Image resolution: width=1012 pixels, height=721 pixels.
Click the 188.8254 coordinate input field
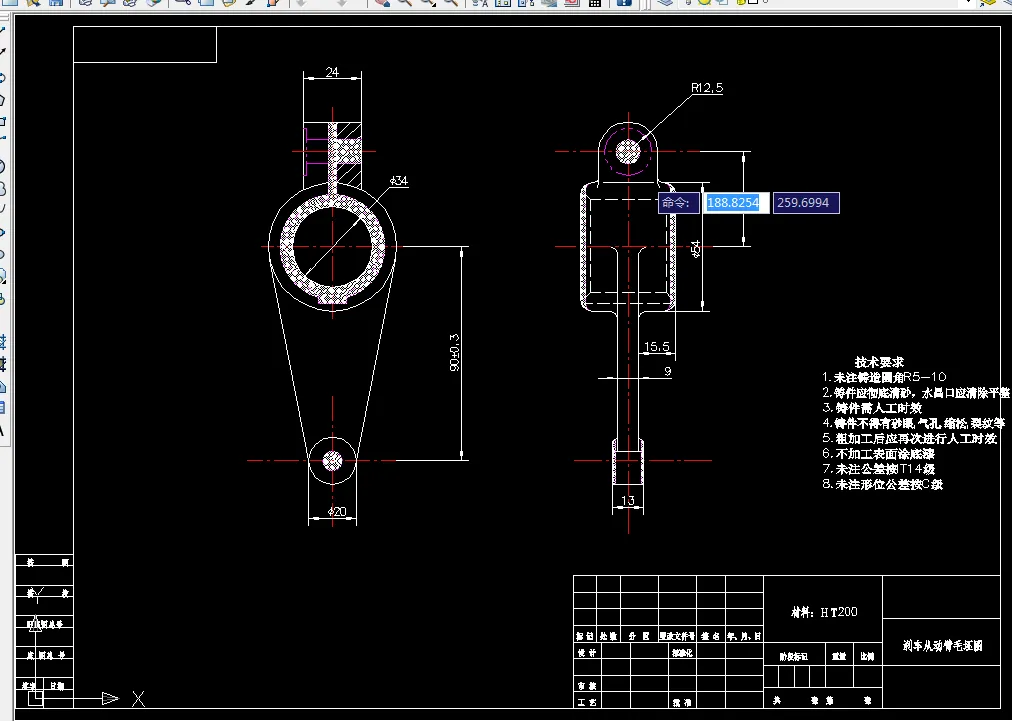click(735, 203)
